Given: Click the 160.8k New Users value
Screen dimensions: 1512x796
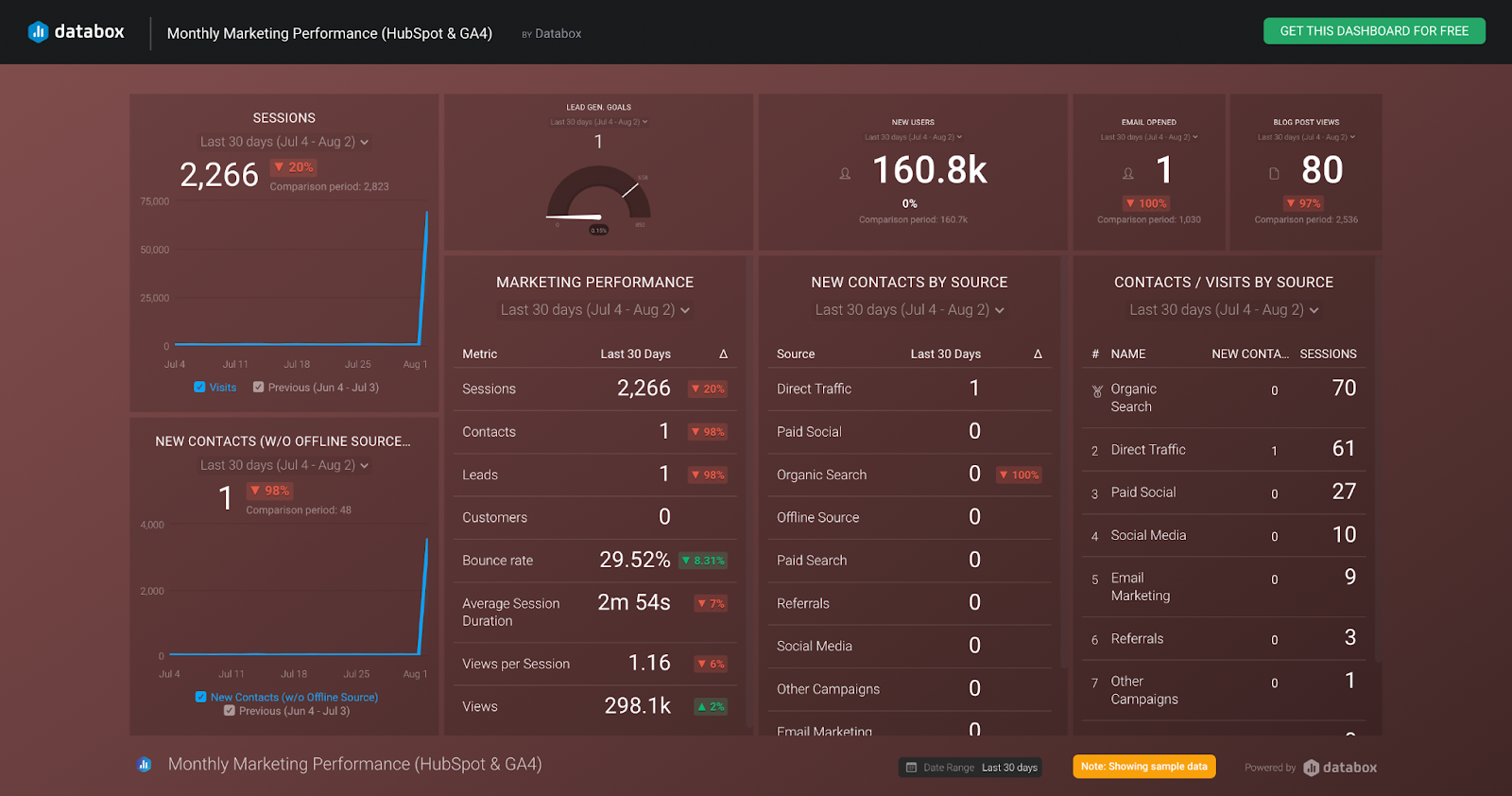Looking at the screenshot, I should (x=930, y=170).
